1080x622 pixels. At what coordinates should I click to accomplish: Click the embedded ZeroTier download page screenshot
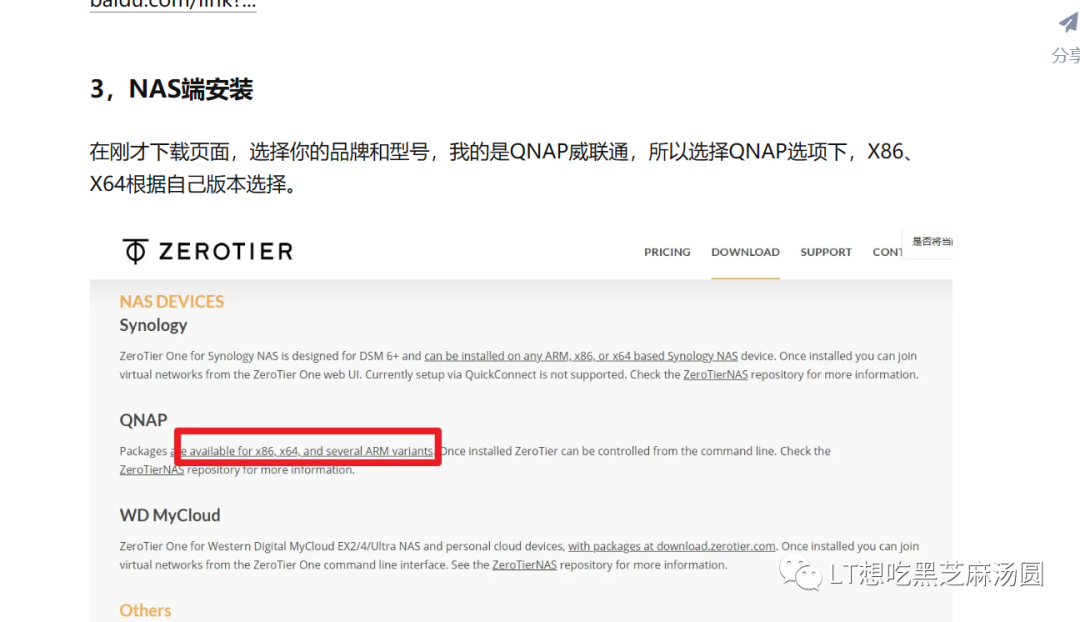click(x=521, y=424)
